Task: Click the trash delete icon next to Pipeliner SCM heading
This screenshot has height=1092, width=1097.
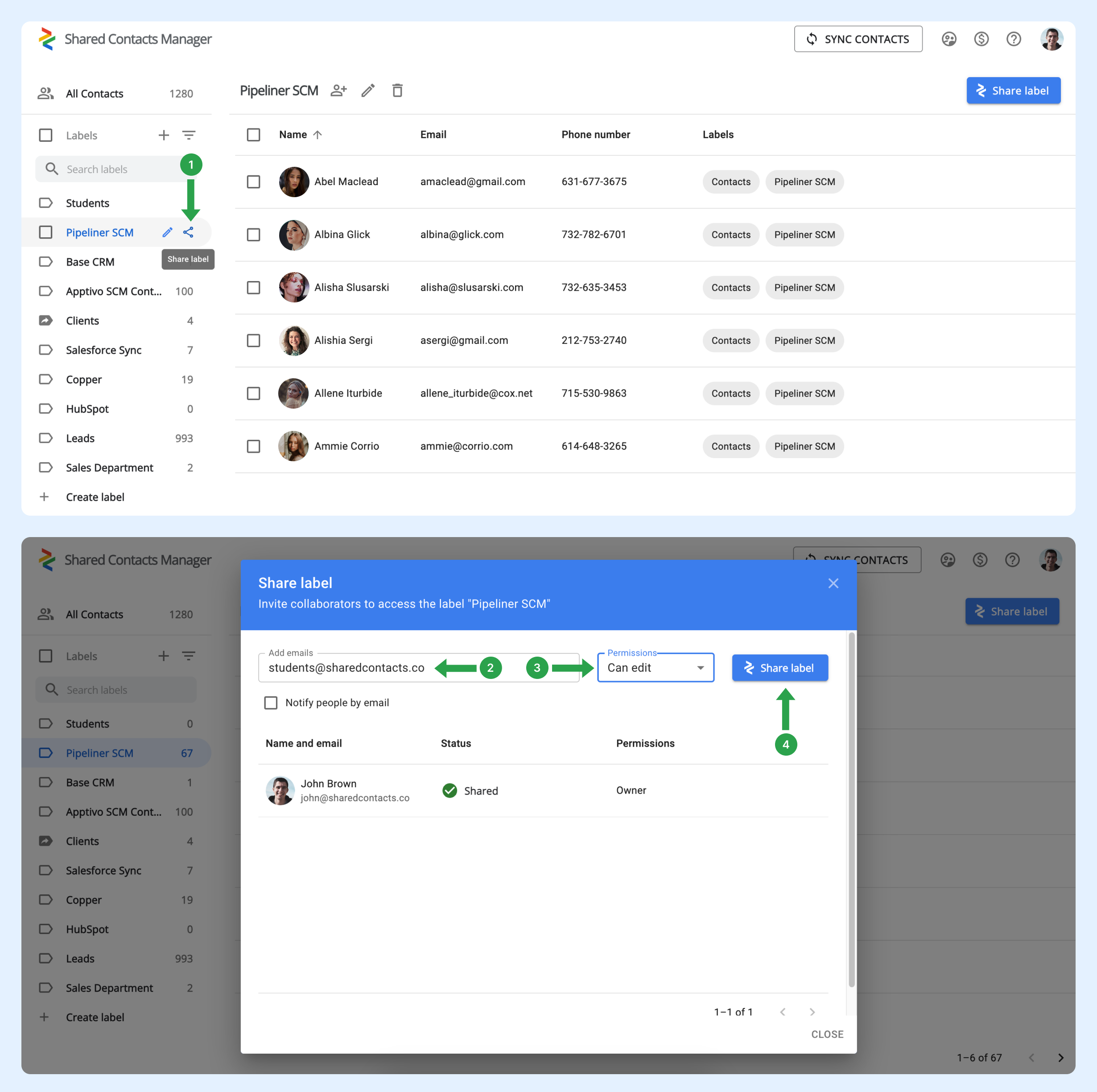Action: (397, 90)
